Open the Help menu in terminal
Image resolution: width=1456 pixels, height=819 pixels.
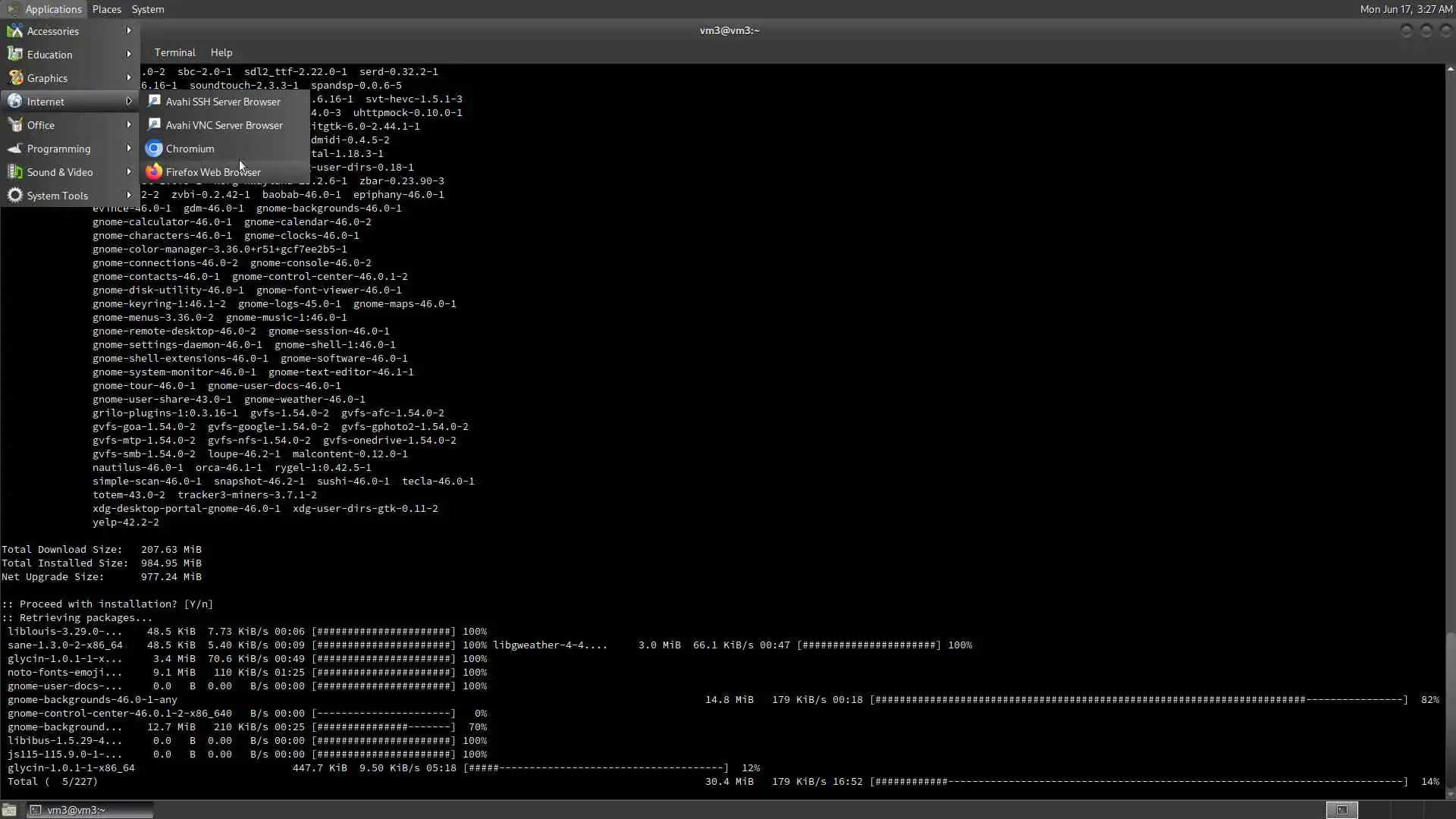(x=221, y=52)
